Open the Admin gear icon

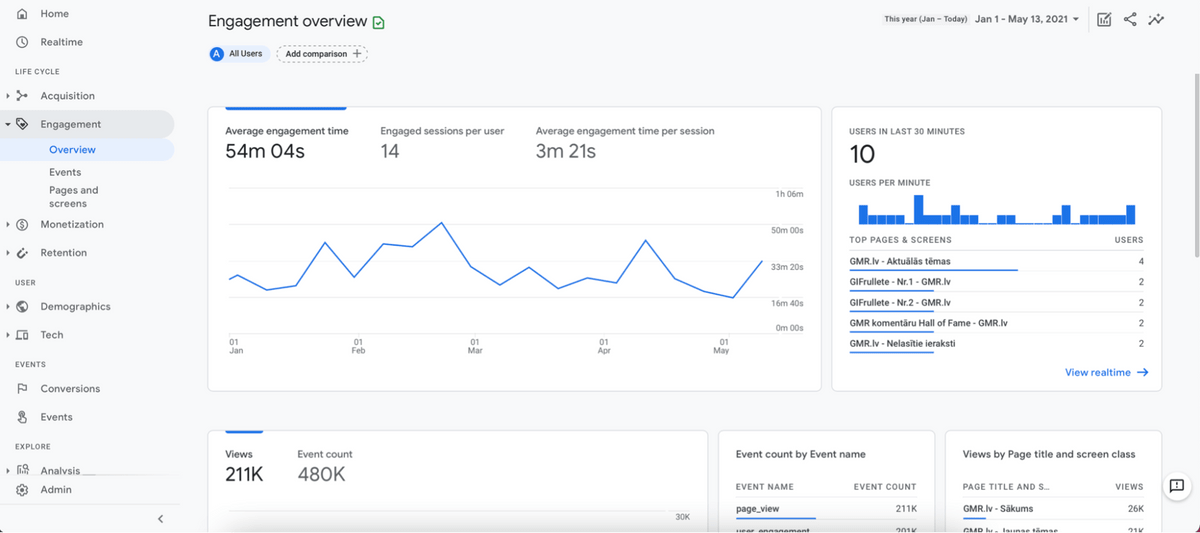click(x=22, y=490)
